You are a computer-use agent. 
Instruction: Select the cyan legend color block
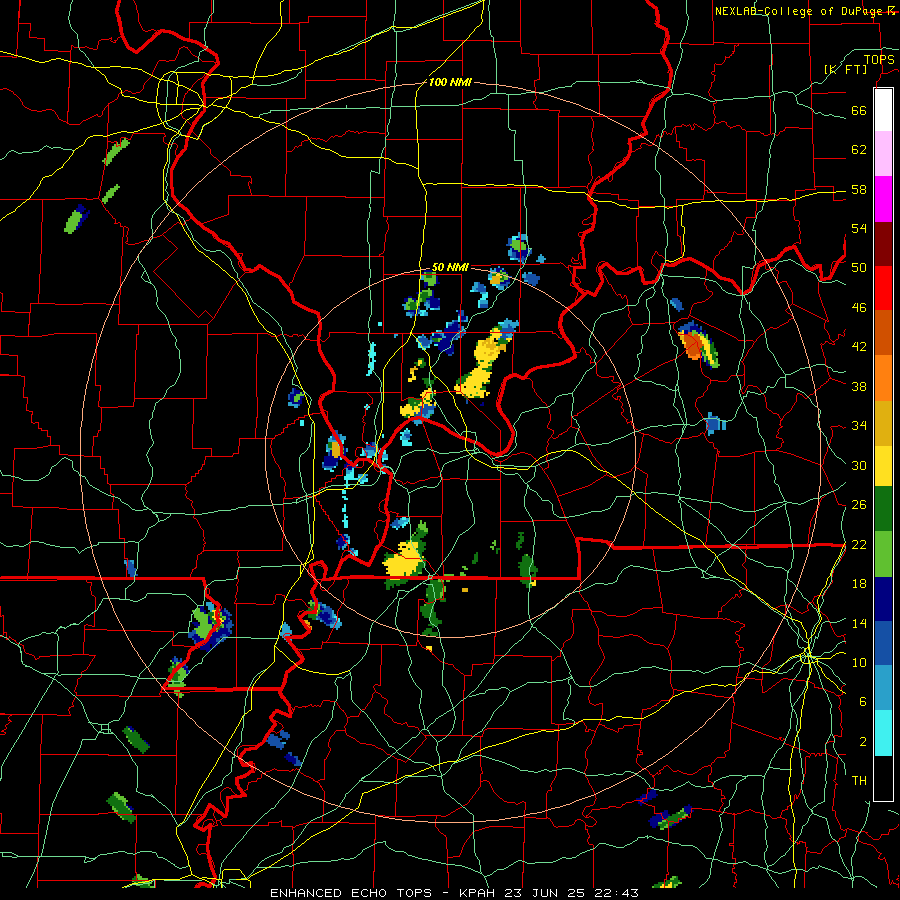point(883,733)
